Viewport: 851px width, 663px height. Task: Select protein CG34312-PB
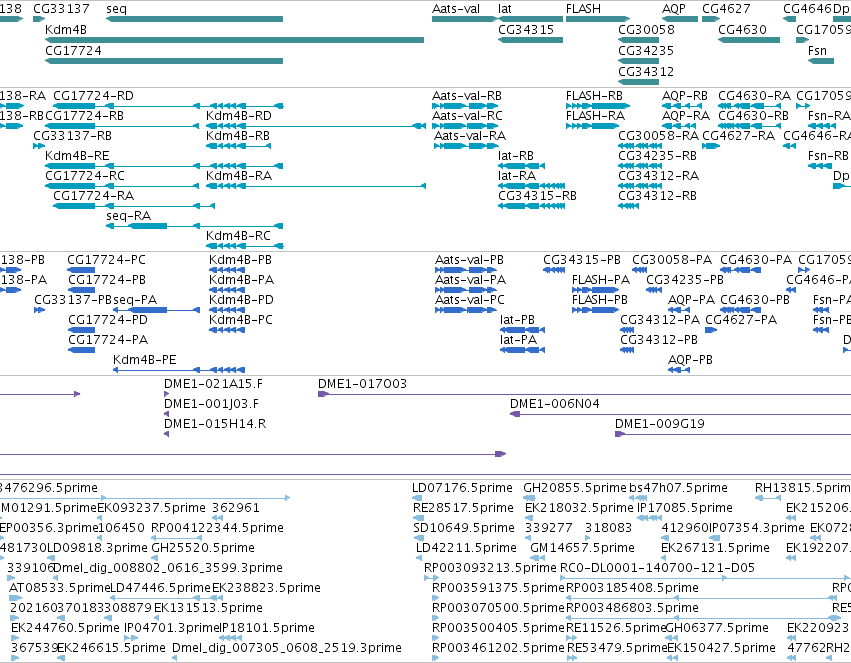[x=659, y=340]
